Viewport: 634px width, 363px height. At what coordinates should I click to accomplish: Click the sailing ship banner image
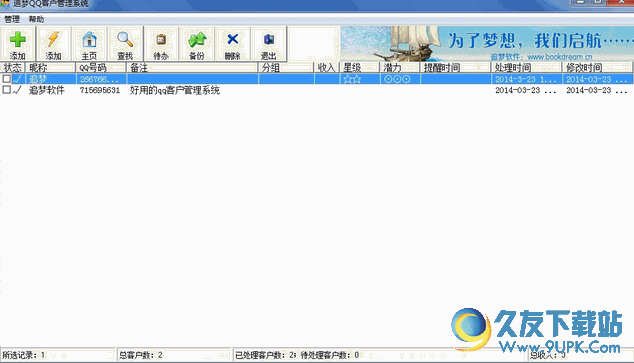[x=408, y=44]
